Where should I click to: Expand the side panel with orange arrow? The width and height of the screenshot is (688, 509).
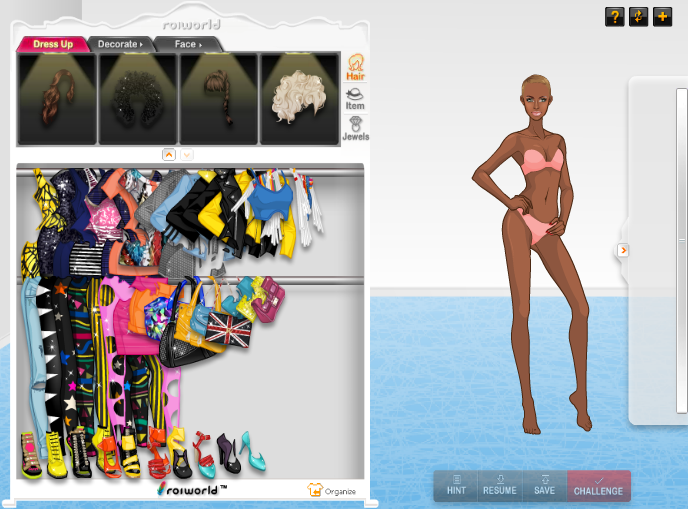[623, 250]
